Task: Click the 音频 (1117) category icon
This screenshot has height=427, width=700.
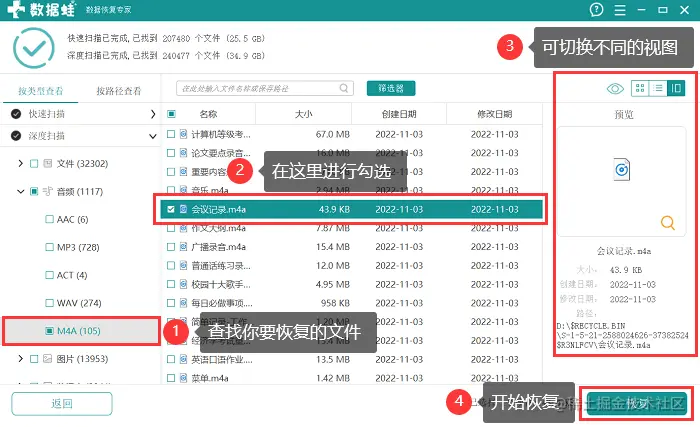Action: point(48,192)
